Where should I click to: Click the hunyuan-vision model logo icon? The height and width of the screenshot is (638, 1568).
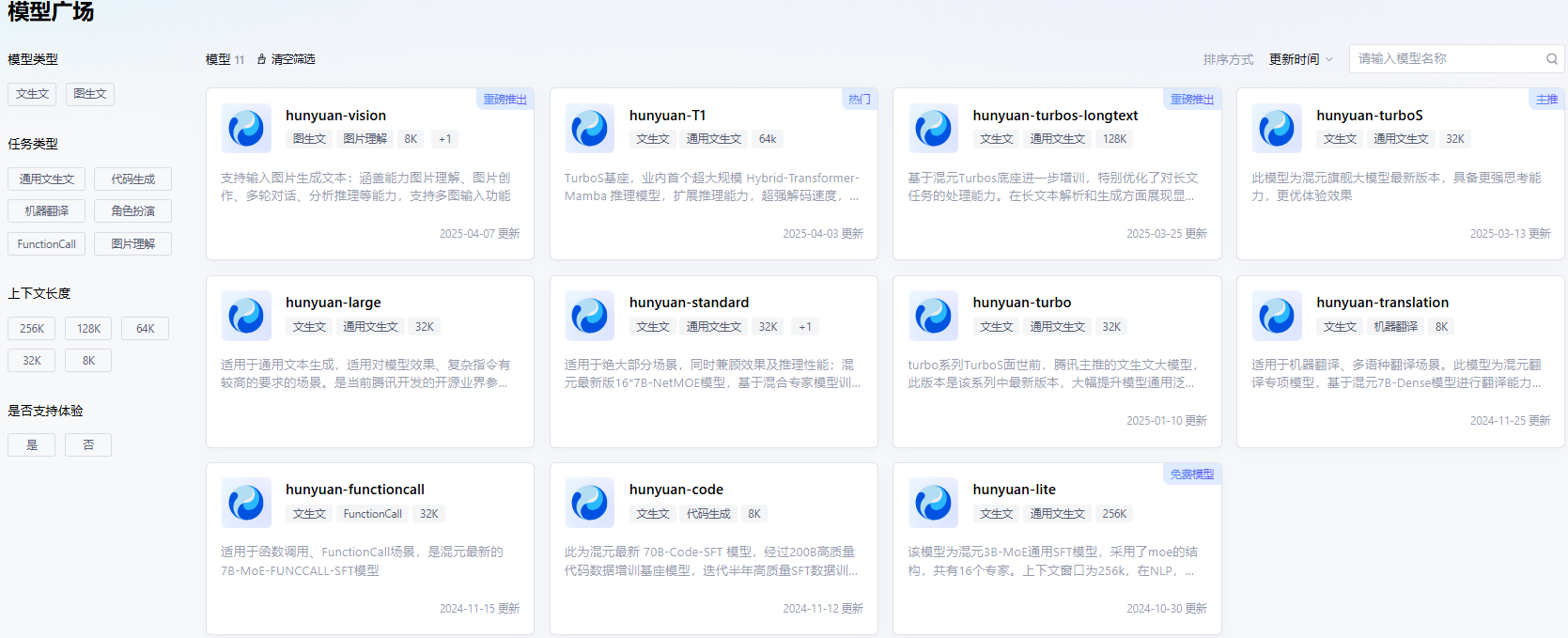tap(246, 128)
